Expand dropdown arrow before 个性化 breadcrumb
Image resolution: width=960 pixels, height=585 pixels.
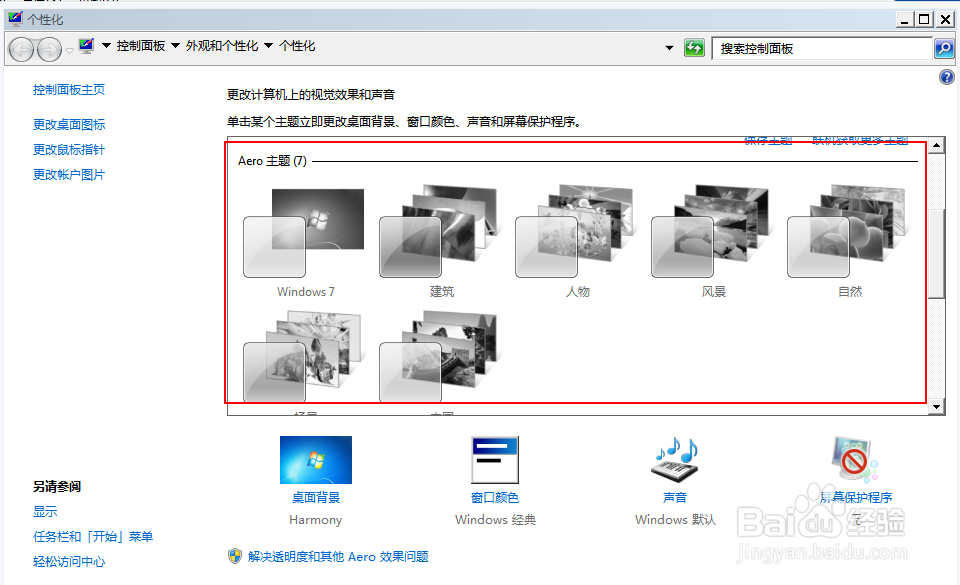[x=268, y=46]
